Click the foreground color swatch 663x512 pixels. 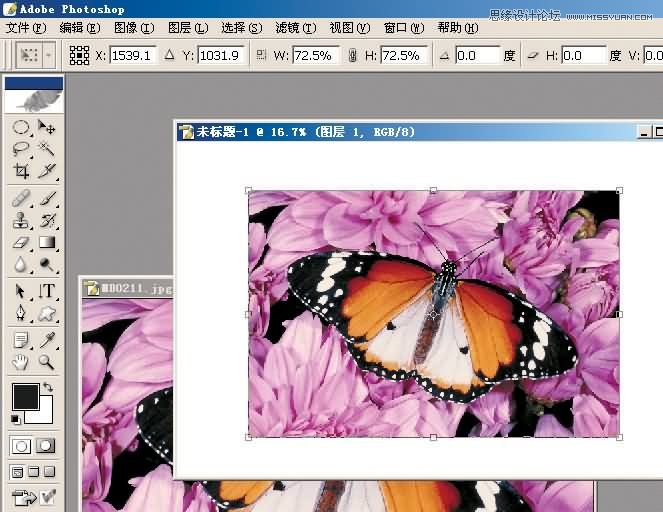coord(25,397)
